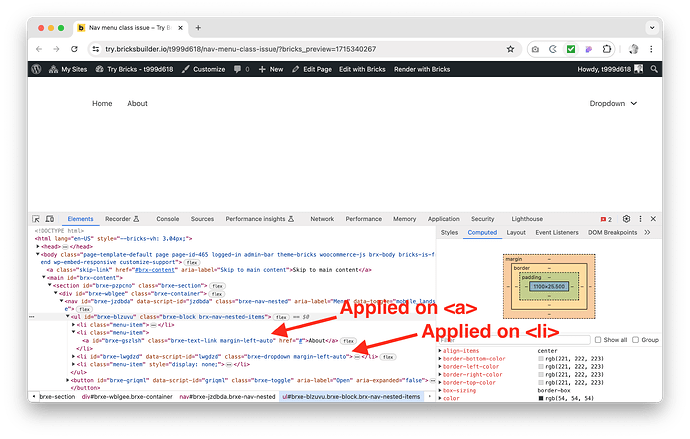Open DevTools customize three-dot menu
The height and width of the screenshot is (439, 690).
click(x=640, y=219)
